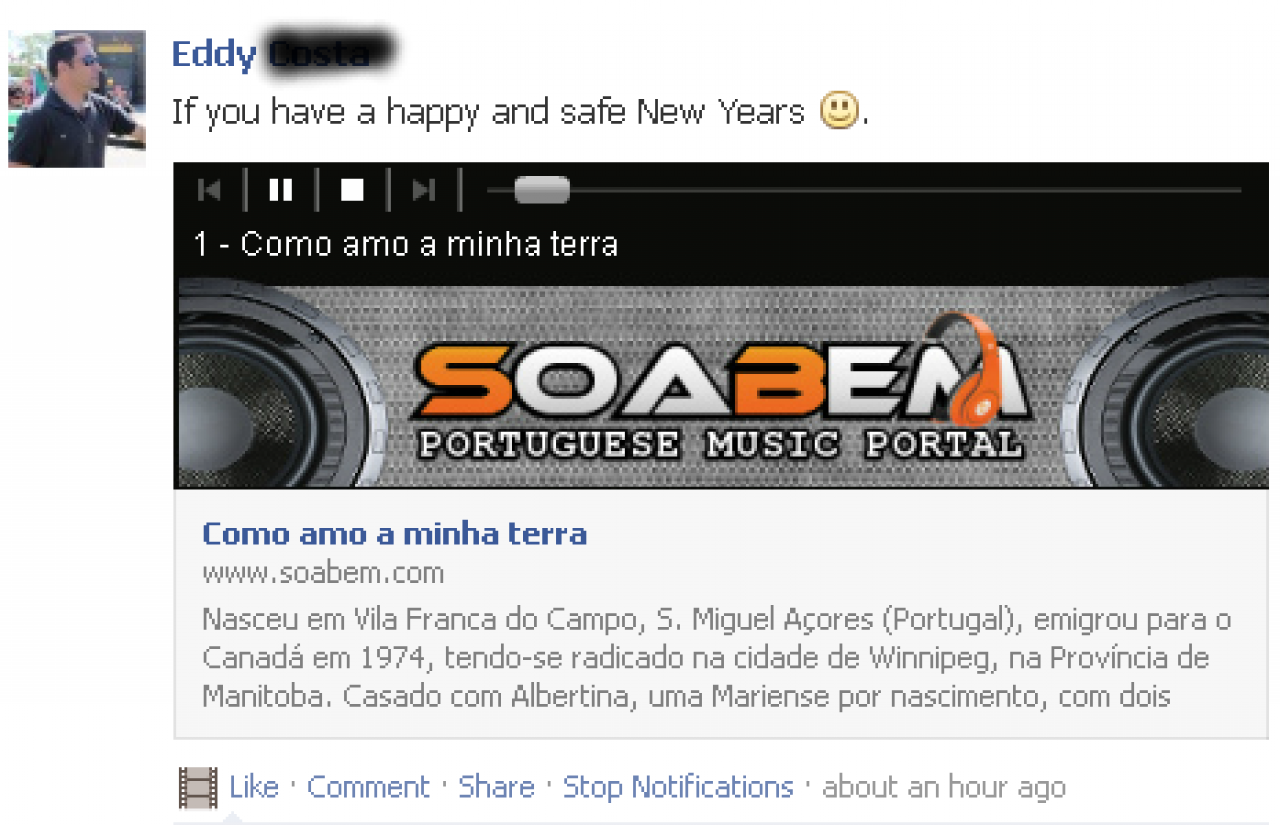1280x825 pixels.
Task: Skip to next track
Action: 424,190
